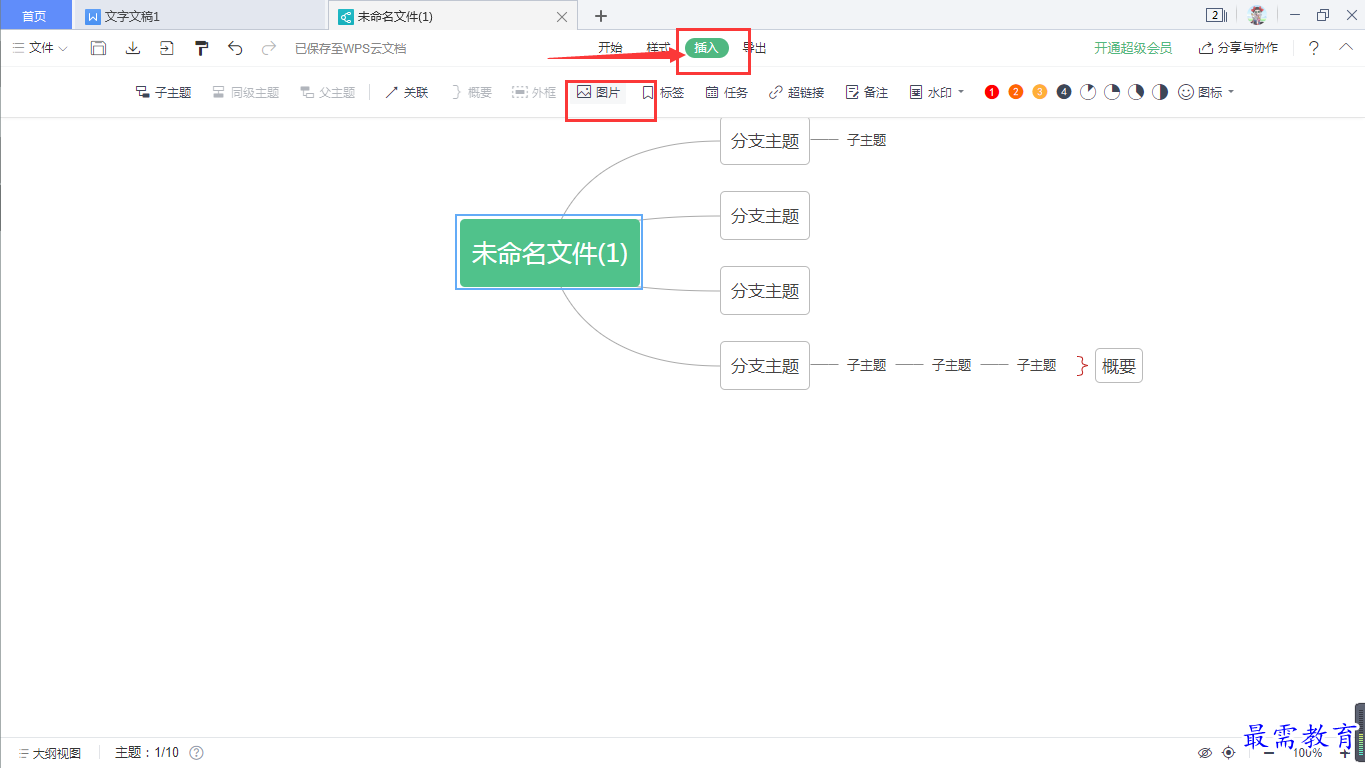The width and height of the screenshot is (1365, 768).
Task: Select the central 未命名文件(1) topic
Action: click(x=550, y=253)
